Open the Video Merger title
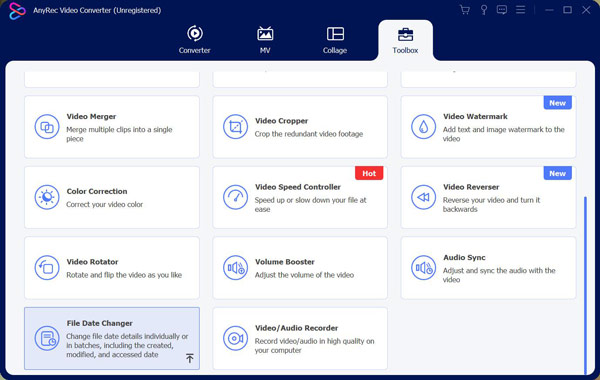600x380 pixels. [91, 116]
